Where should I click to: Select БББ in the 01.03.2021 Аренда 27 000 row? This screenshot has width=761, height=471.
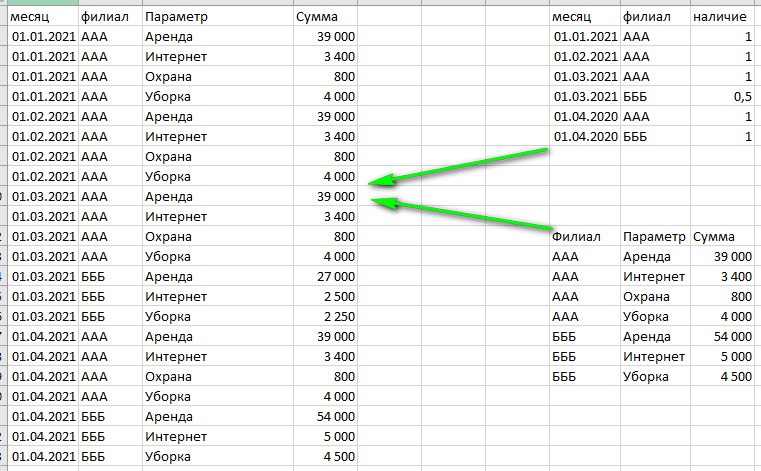(93, 277)
